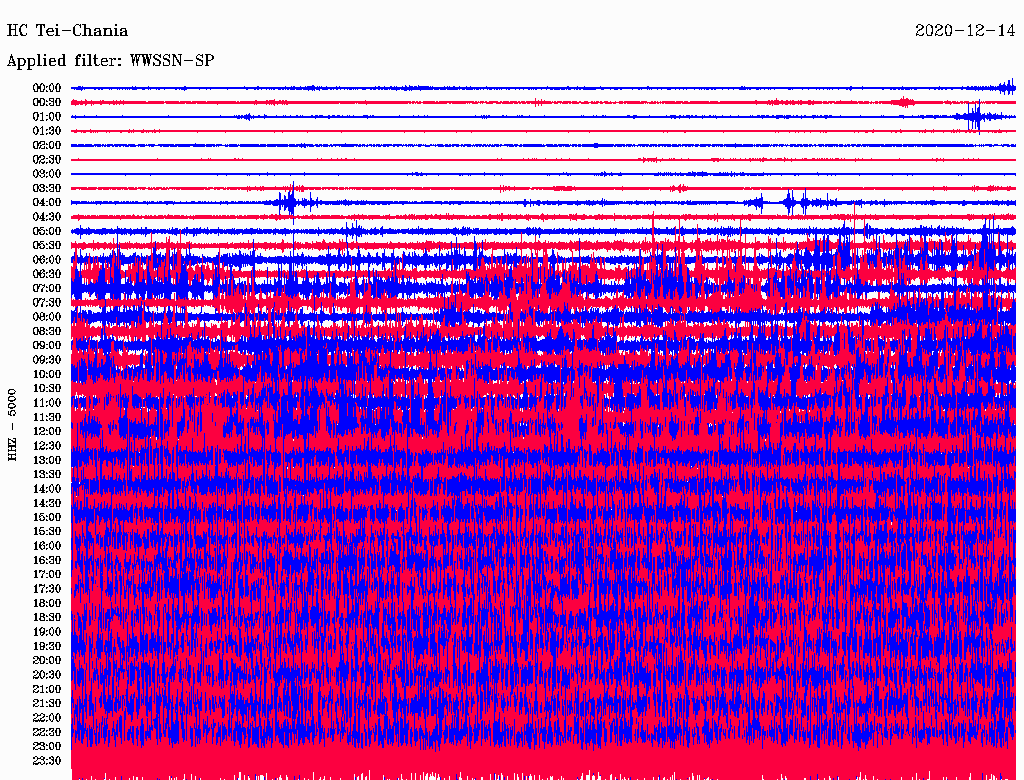Select the 19:30 time label
The image size is (1024, 780).
(47, 646)
